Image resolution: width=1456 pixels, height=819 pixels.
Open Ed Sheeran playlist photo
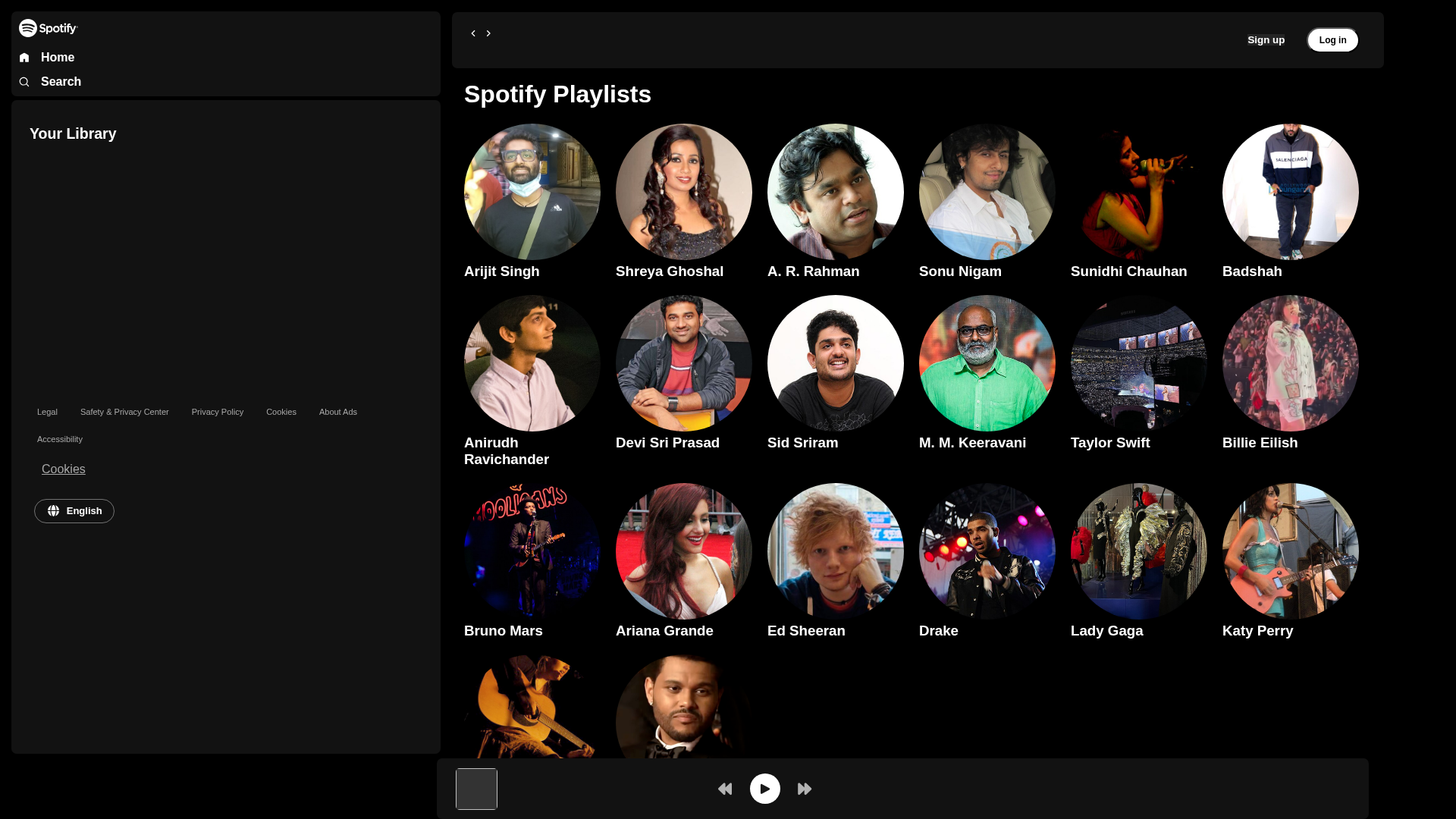(x=836, y=551)
